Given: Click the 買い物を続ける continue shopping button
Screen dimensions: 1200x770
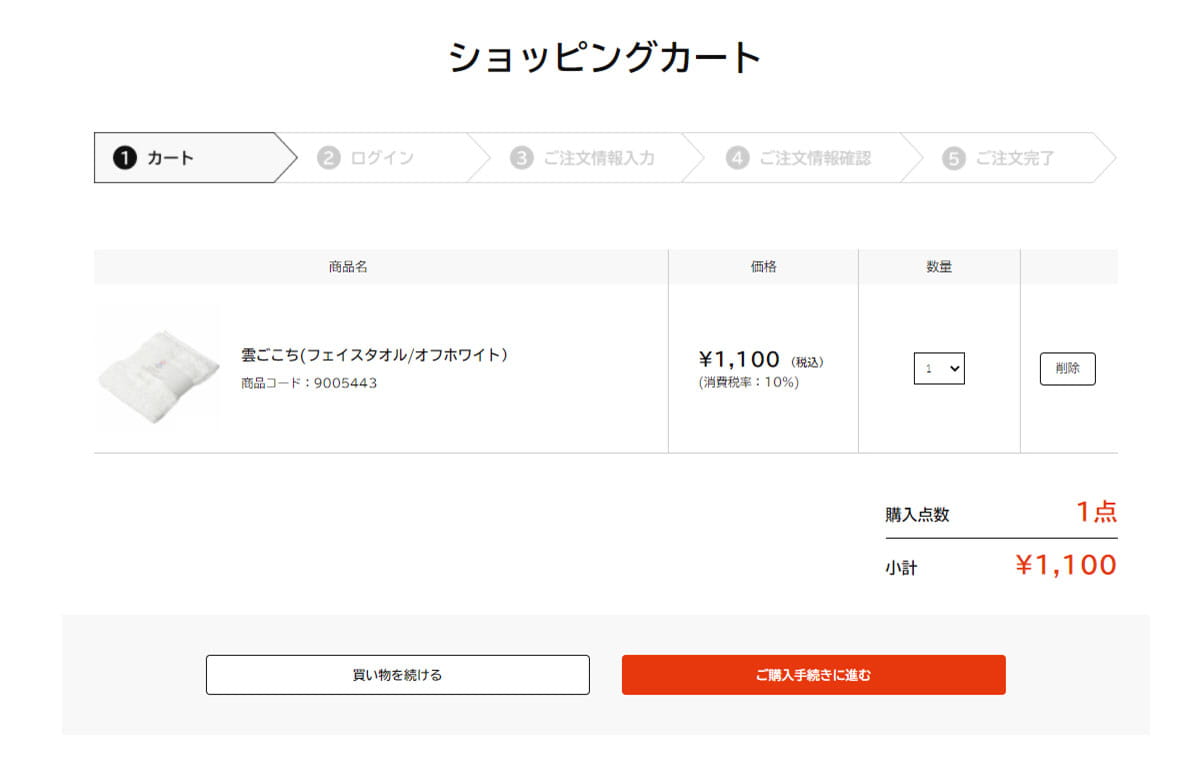Looking at the screenshot, I should point(397,674).
